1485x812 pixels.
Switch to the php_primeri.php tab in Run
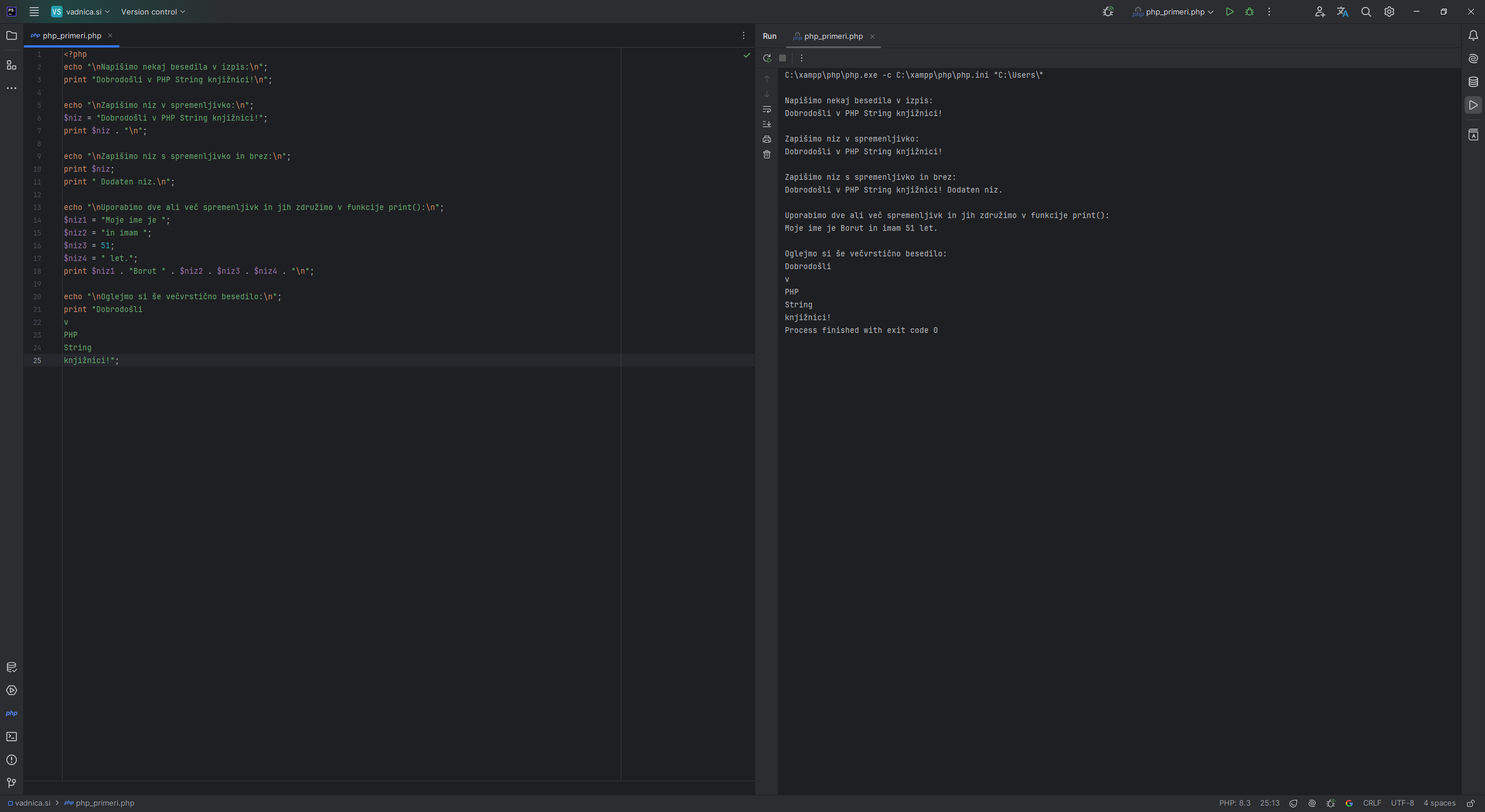(x=833, y=36)
